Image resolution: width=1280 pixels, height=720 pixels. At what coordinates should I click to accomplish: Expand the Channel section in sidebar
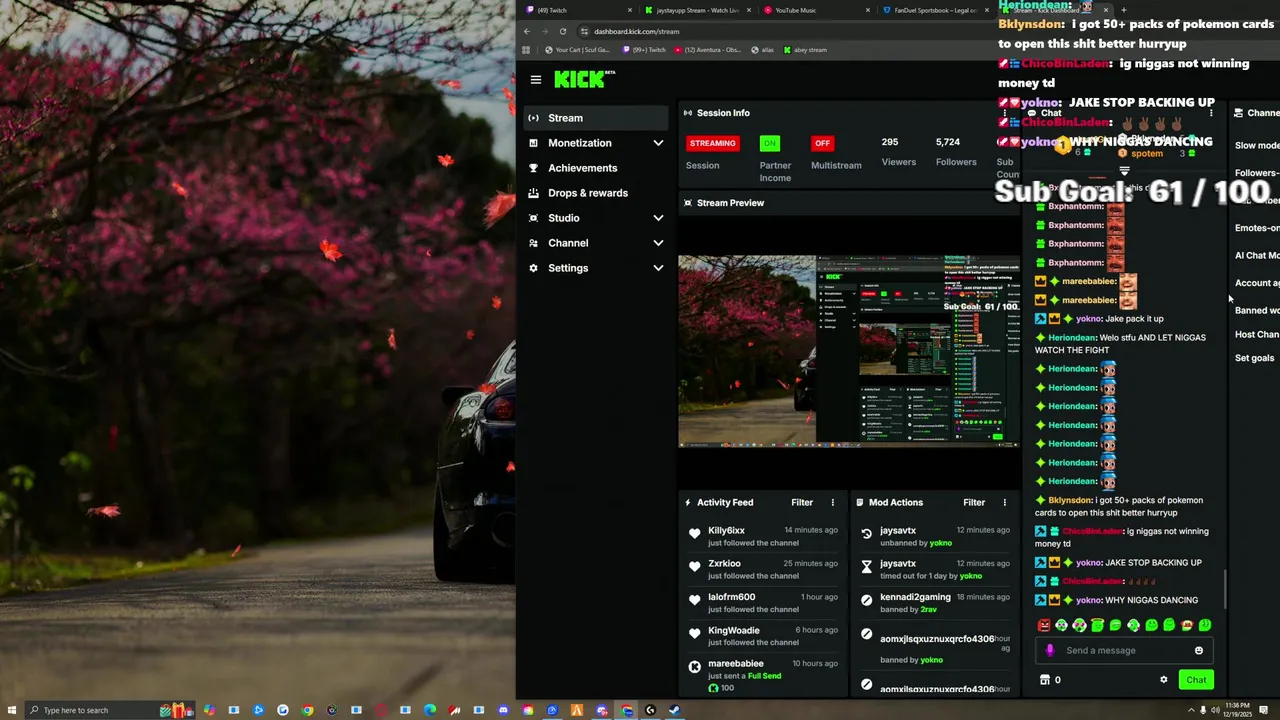597,243
